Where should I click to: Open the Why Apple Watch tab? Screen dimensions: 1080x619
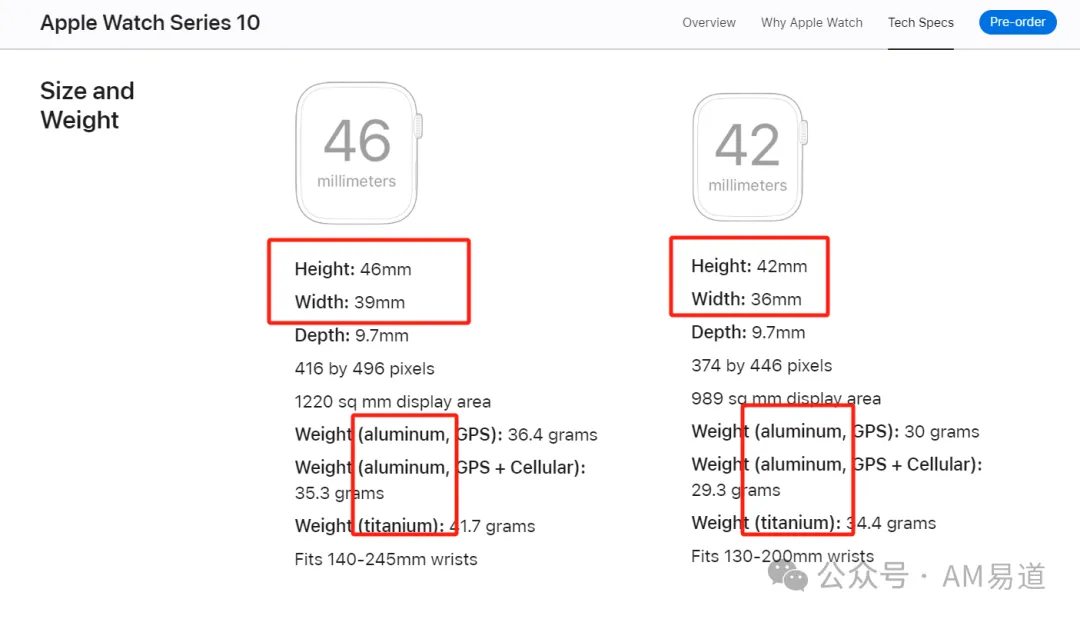(811, 23)
